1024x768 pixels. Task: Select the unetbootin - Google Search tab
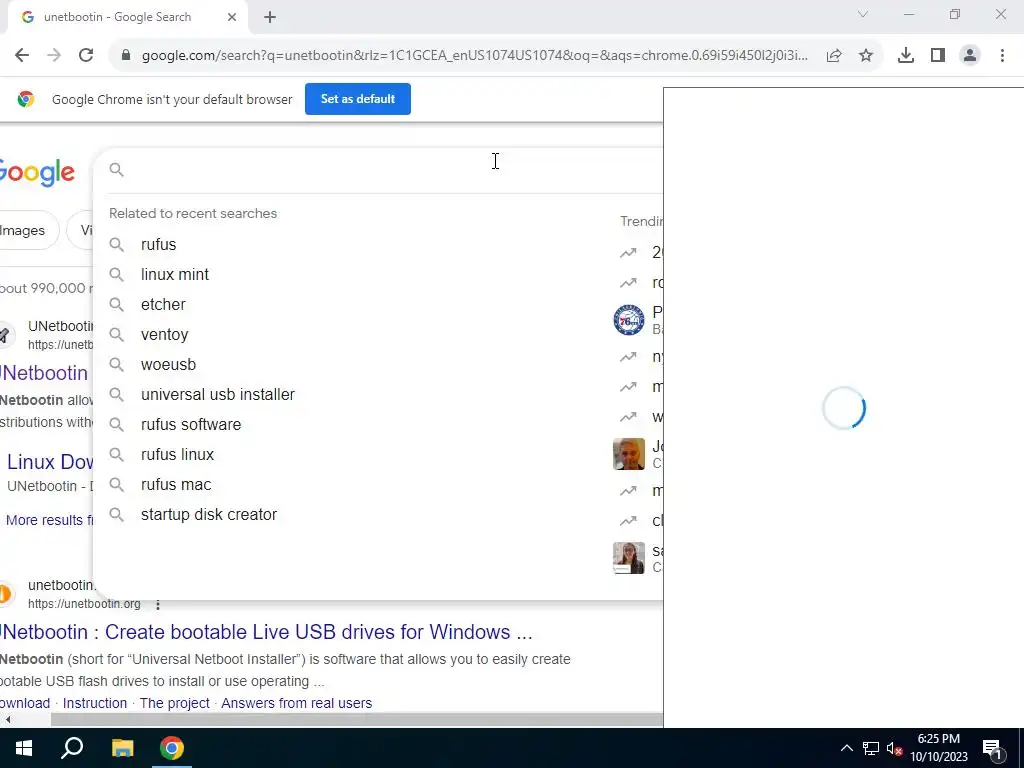pos(127,17)
